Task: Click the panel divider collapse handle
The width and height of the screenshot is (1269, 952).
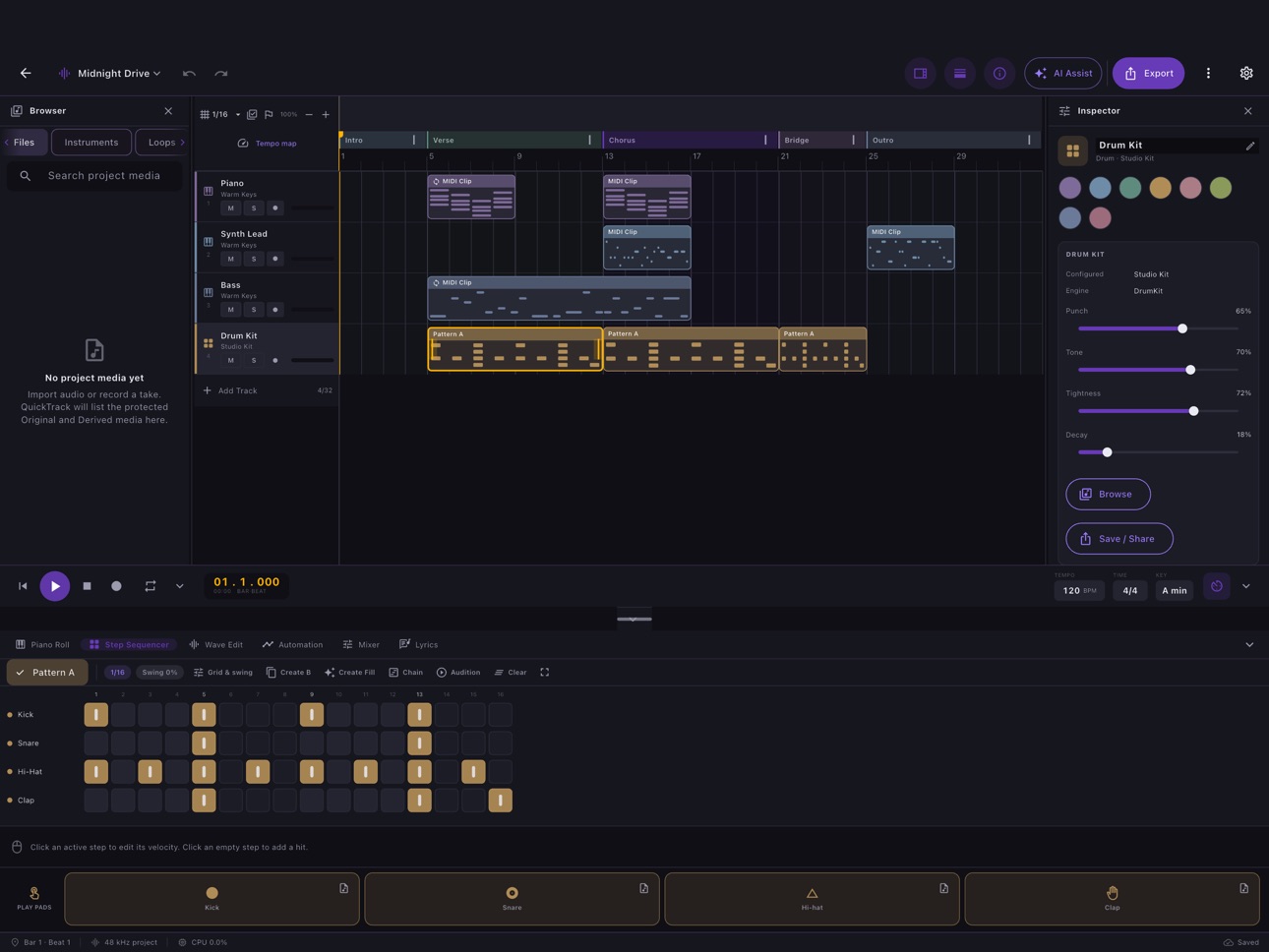Action: (x=634, y=619)
